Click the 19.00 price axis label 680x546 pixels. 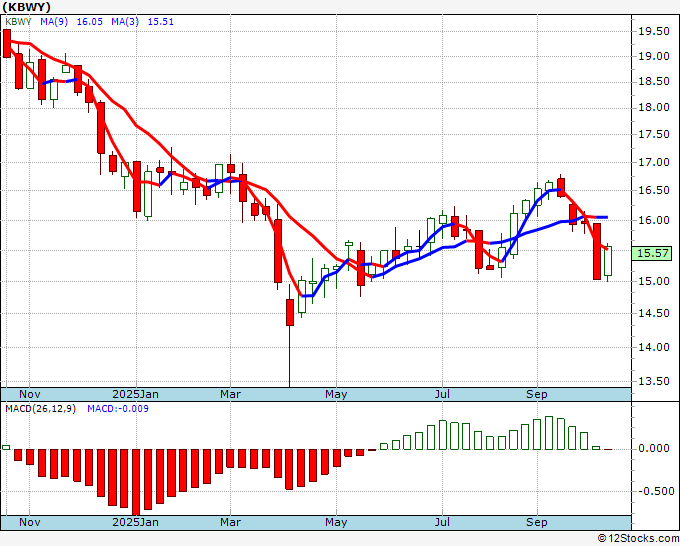click(x=654, y=56)
